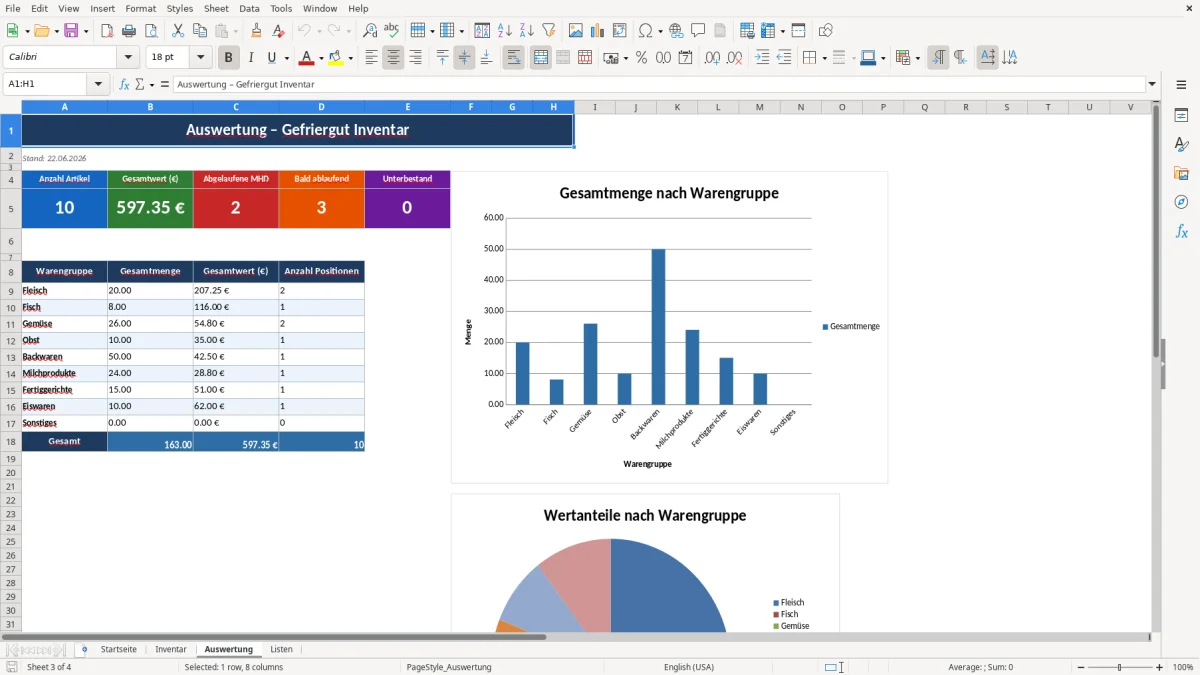This screenshot has width=1200, height=675.
Task: Print the spreadsheet using the printer icon
Action: [x=129, y=31]
